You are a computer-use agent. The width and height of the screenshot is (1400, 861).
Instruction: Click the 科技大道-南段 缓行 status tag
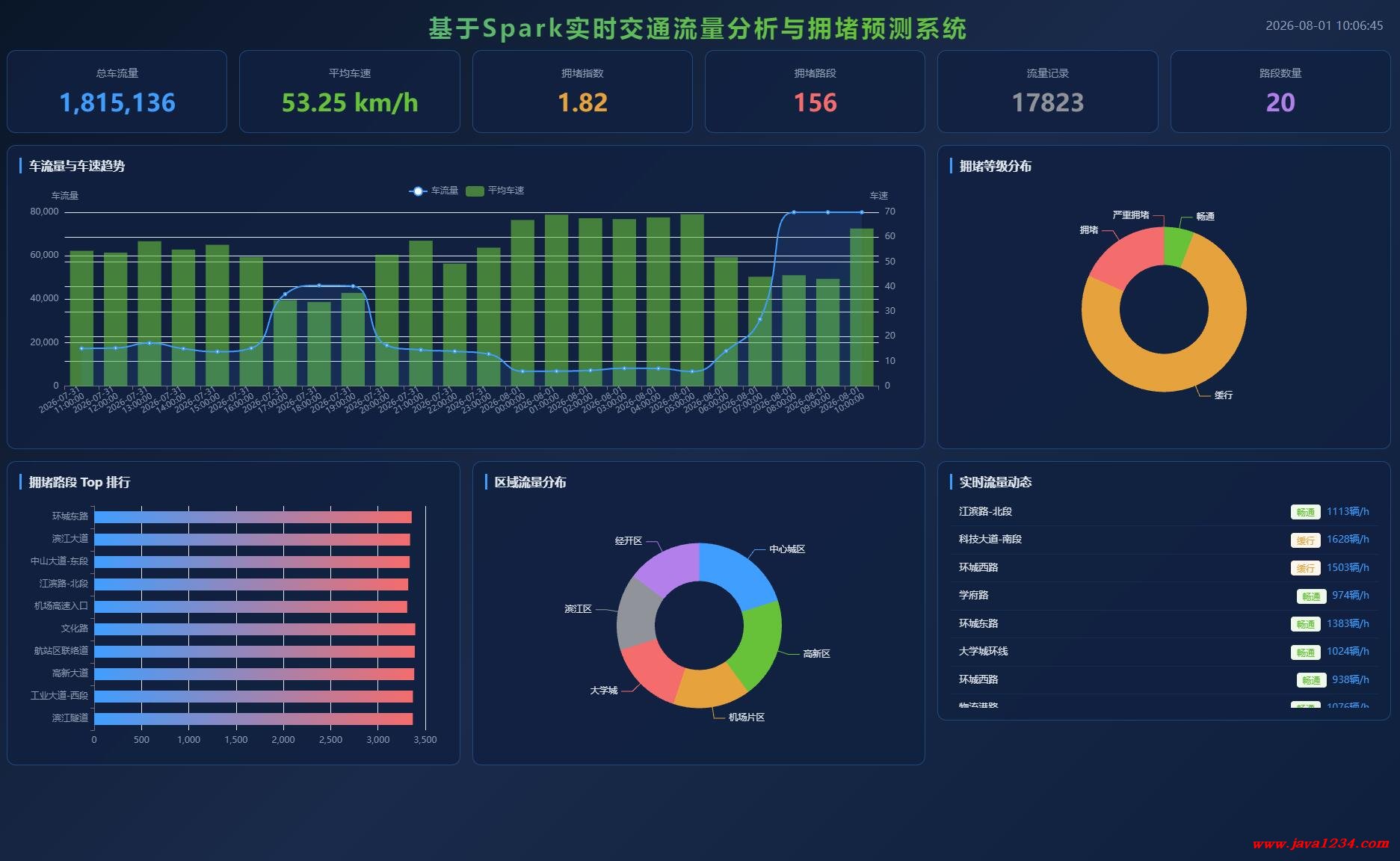pos(1305,540)
